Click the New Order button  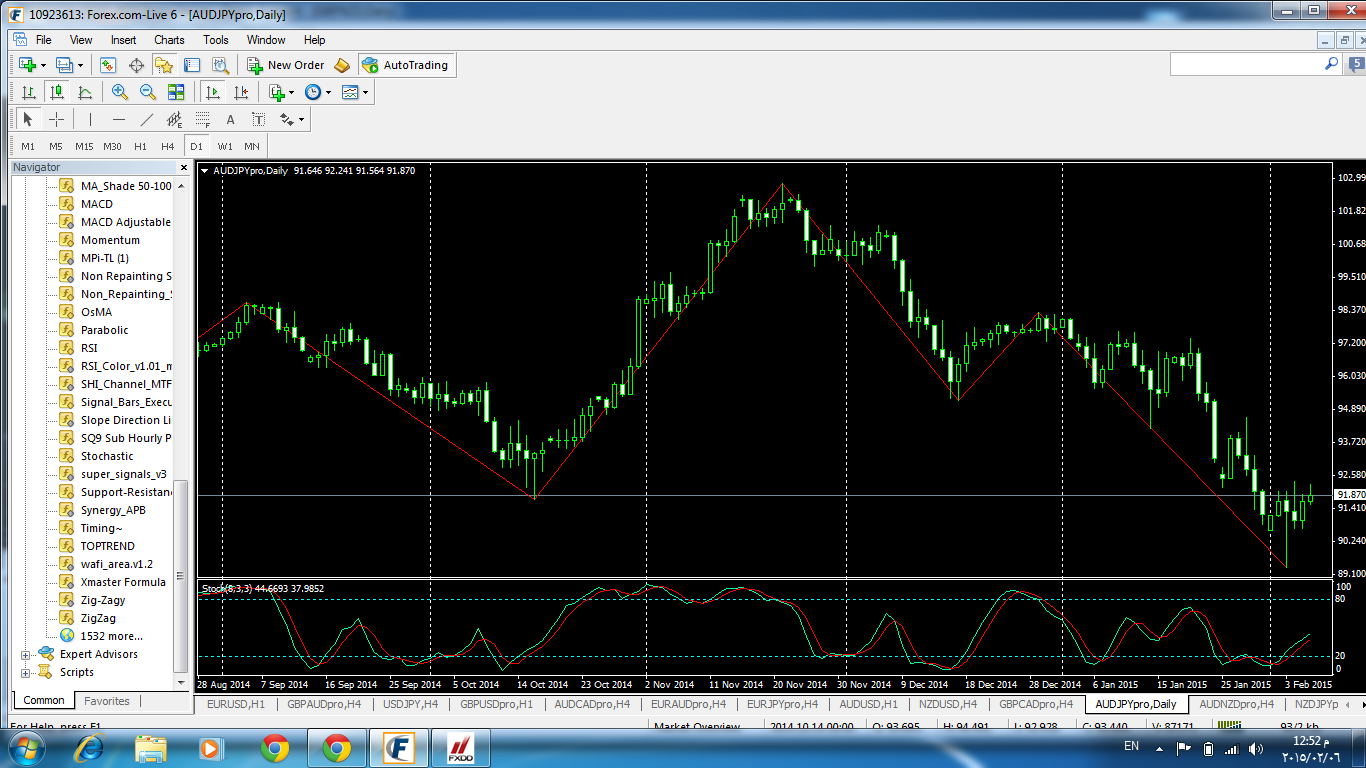click(286, 65)
